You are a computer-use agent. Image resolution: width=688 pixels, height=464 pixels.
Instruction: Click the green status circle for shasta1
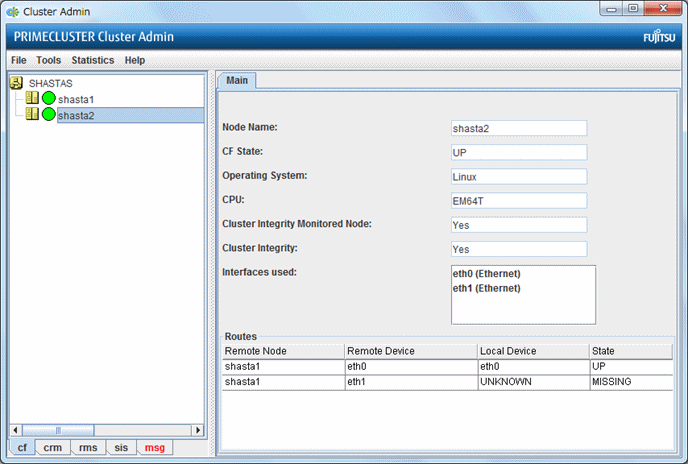click(48, 99)
